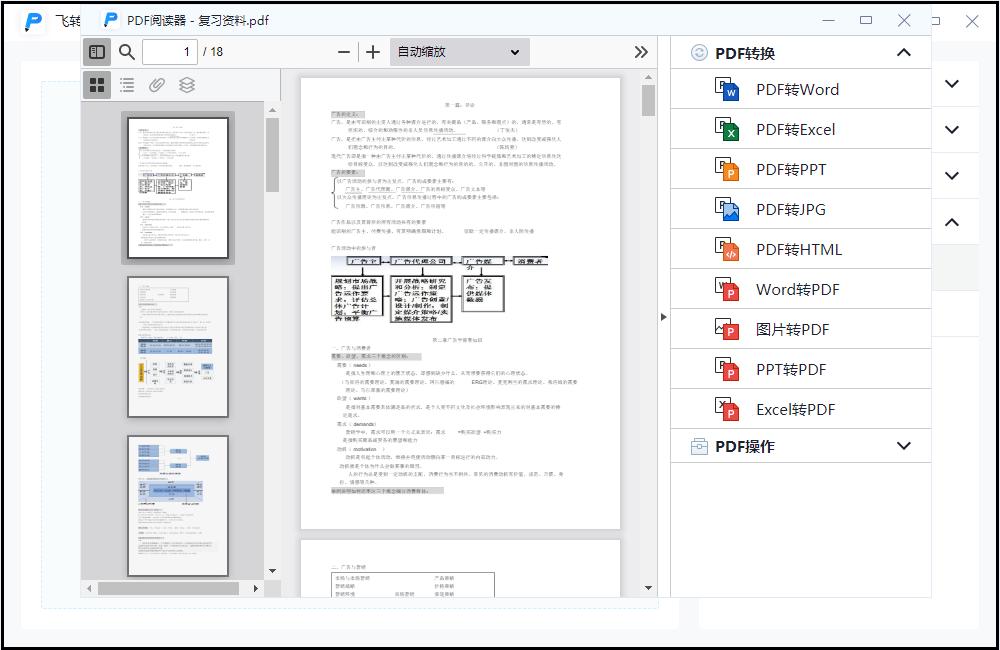Expand the PDF操作 section
This screenshot has width=1000, height=650.
(903, 446)
